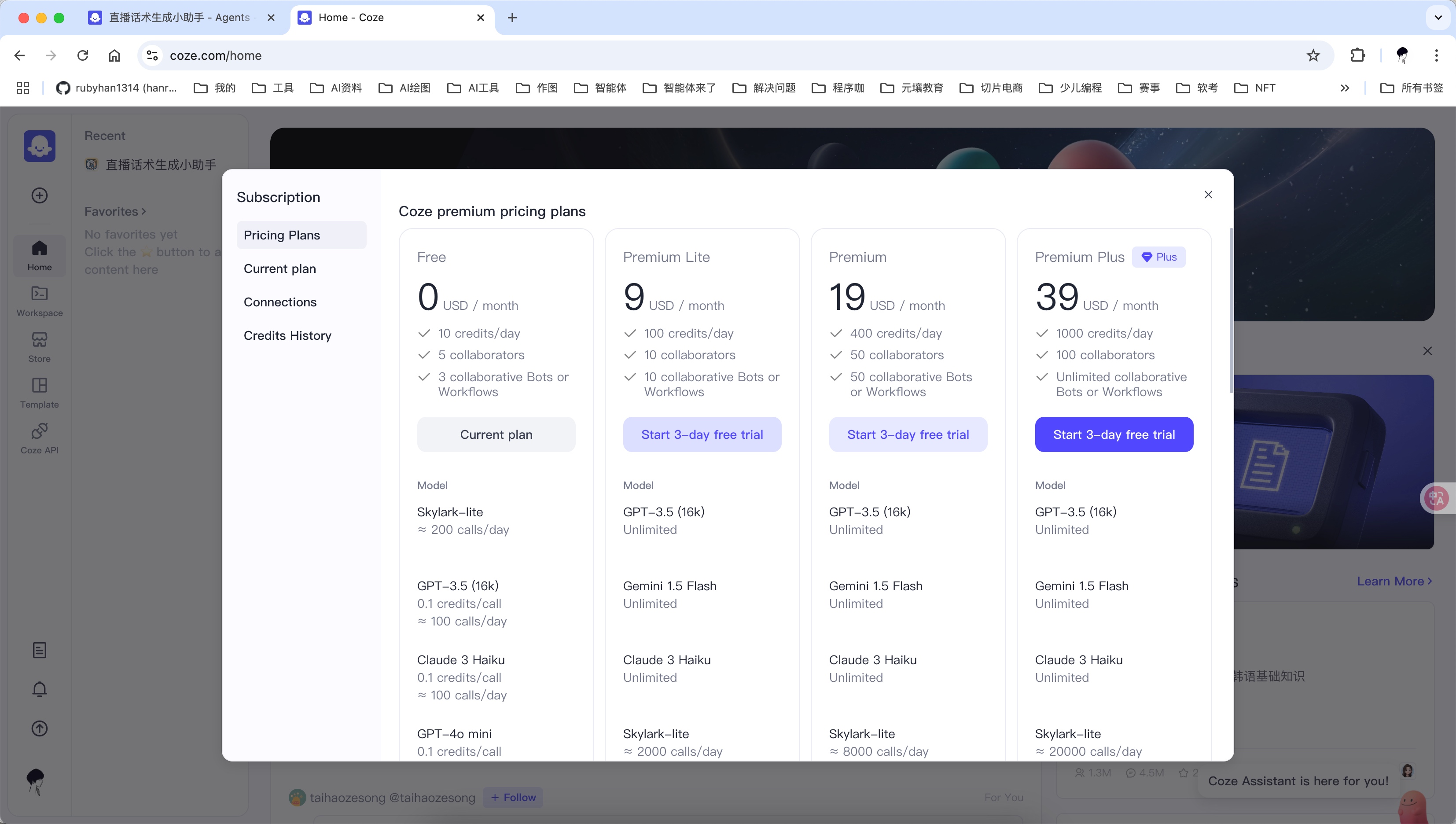Open the Credits History menu item
1456x824 pixels.
pos(287,335)
